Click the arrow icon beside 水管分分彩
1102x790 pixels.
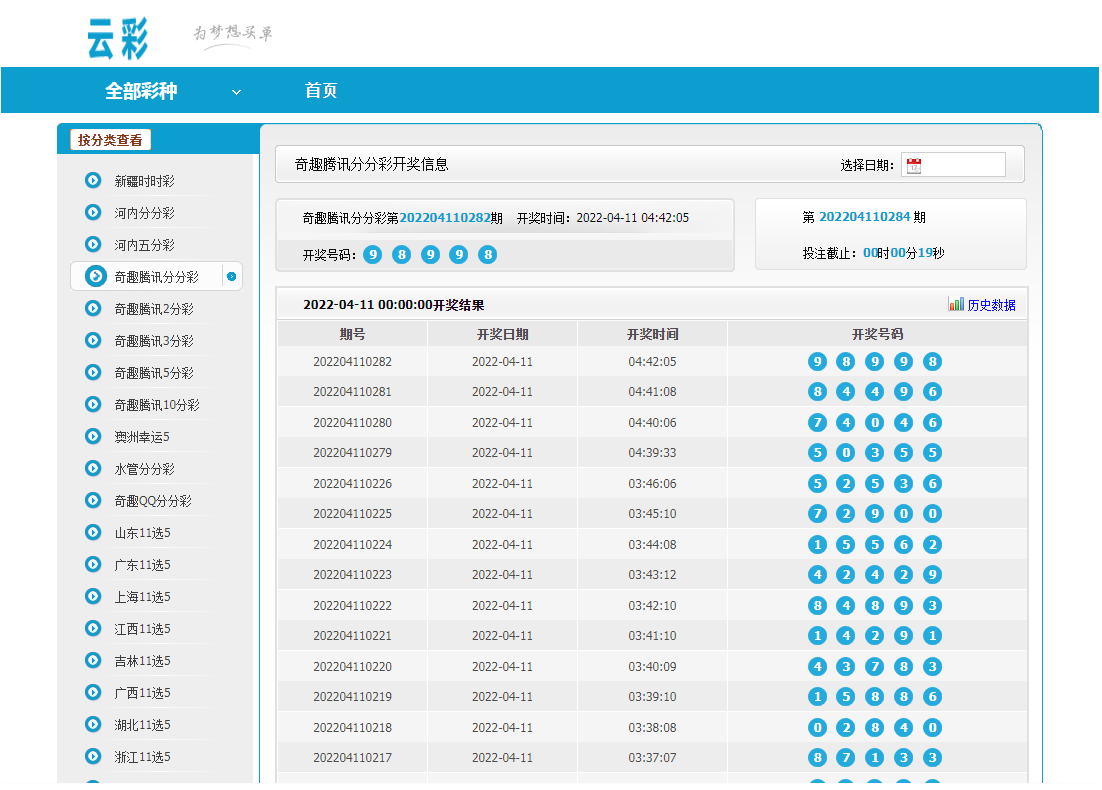click(95, 468)
